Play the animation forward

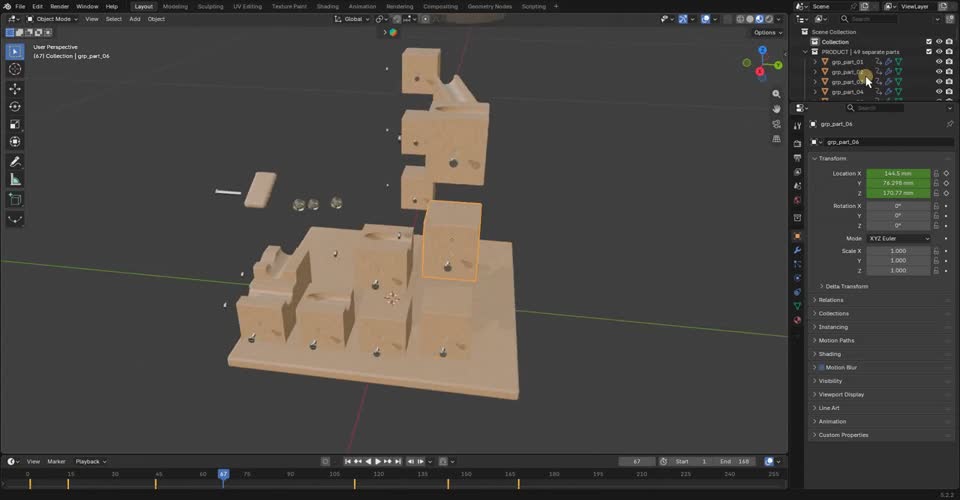pyautogui.click(x=378, y=461)
